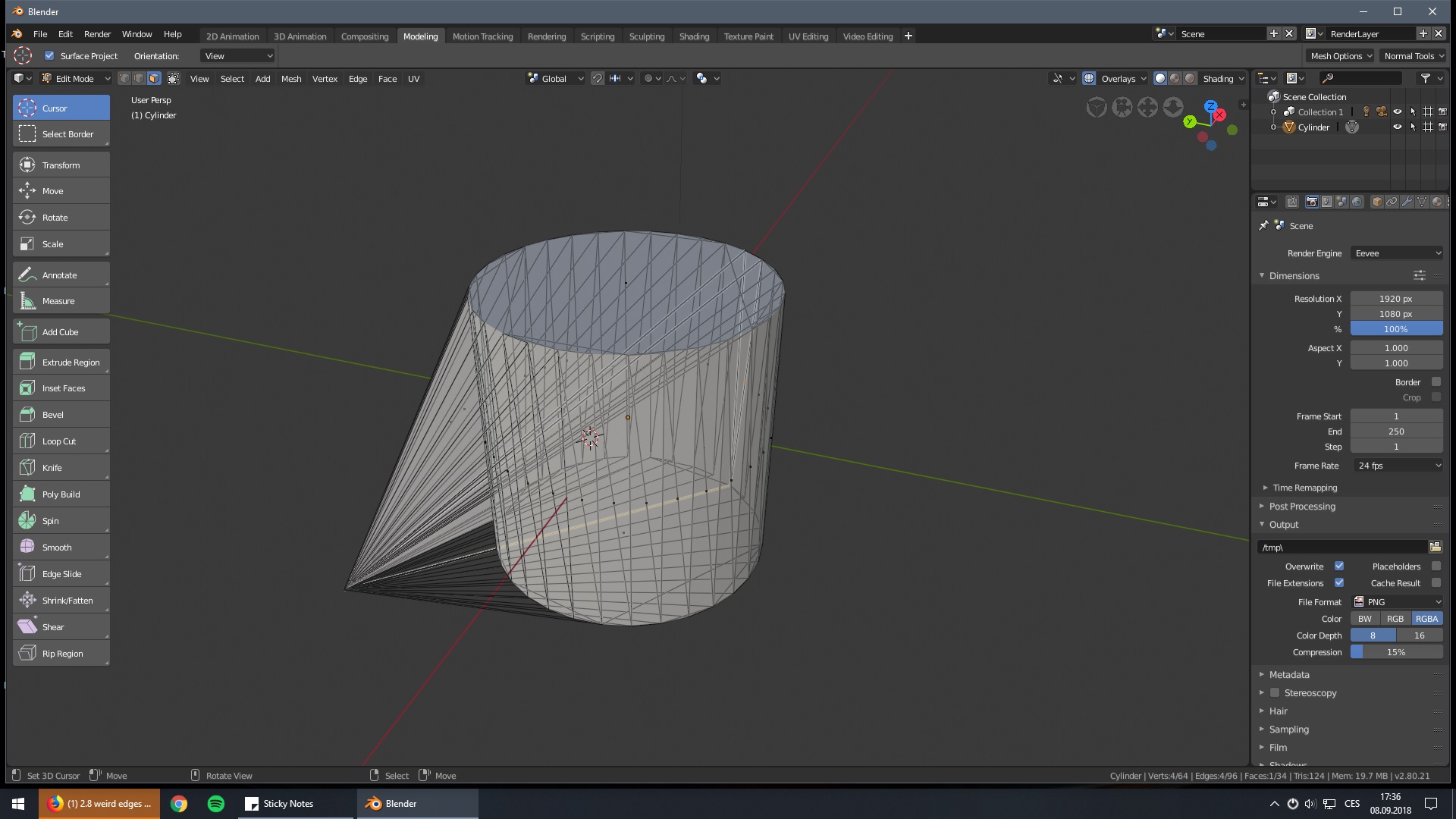
Task: Activate the Measure tool
Action: click(x=61, y=301)
